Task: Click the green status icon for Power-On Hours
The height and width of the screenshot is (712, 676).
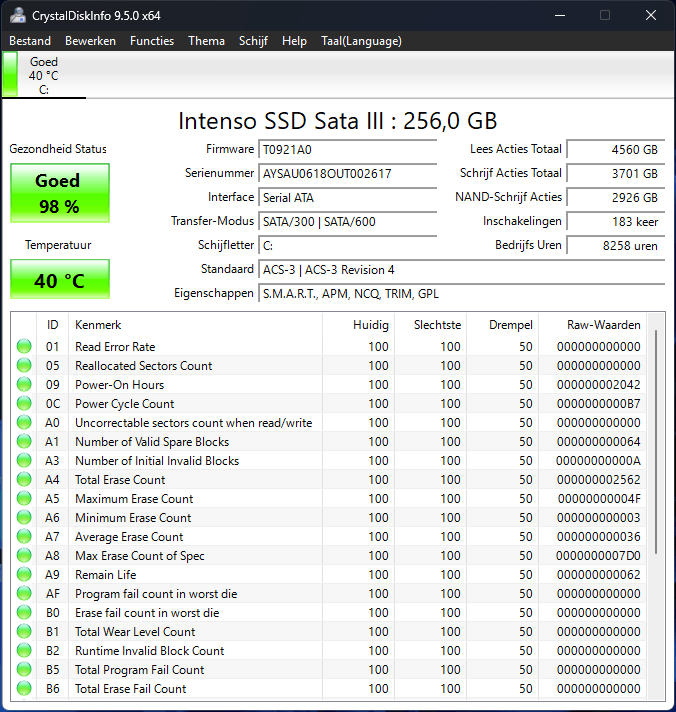Action: pyautogui.click(x=24, y=385)
